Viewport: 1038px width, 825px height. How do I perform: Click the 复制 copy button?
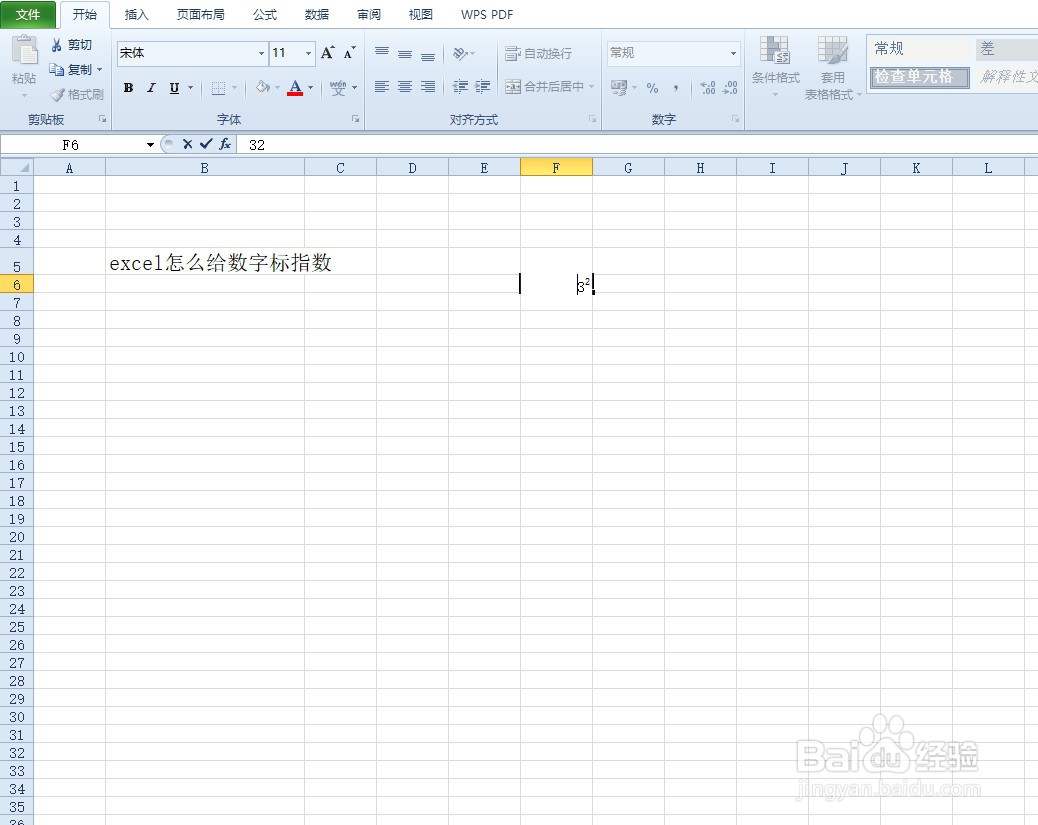click(74, 69)
